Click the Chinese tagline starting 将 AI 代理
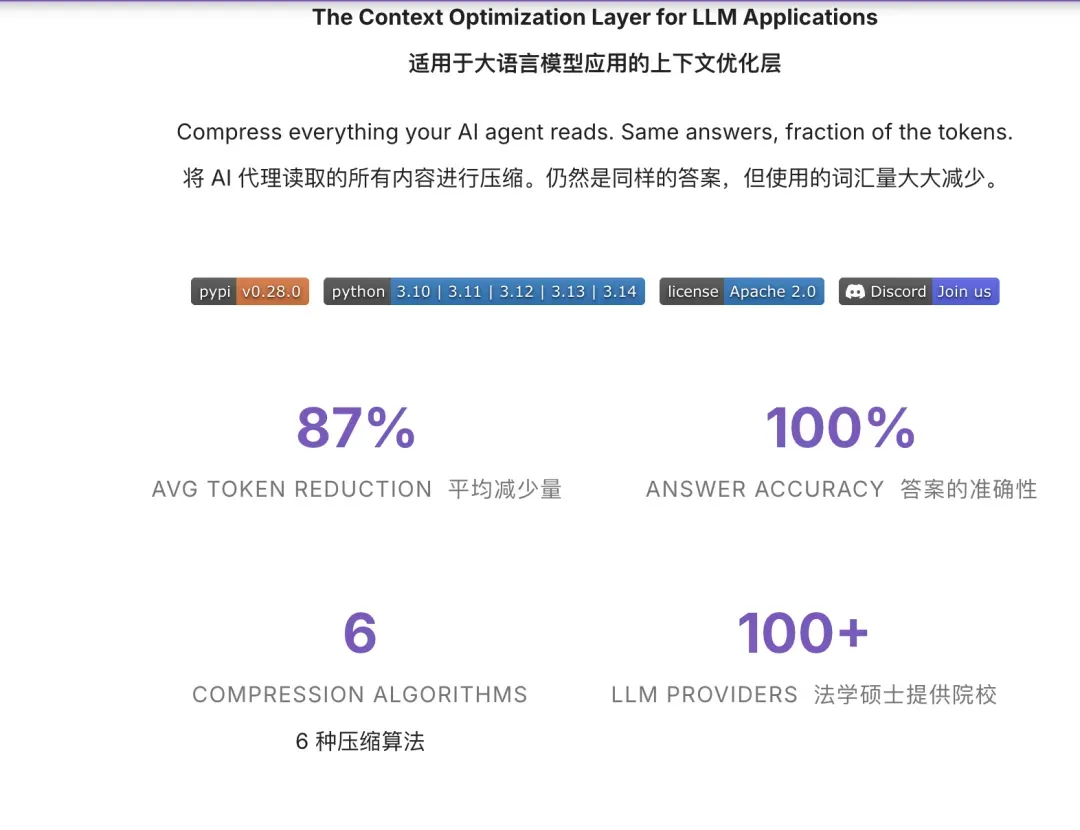This screenshot has width=1080, height=830. (592, 178)
